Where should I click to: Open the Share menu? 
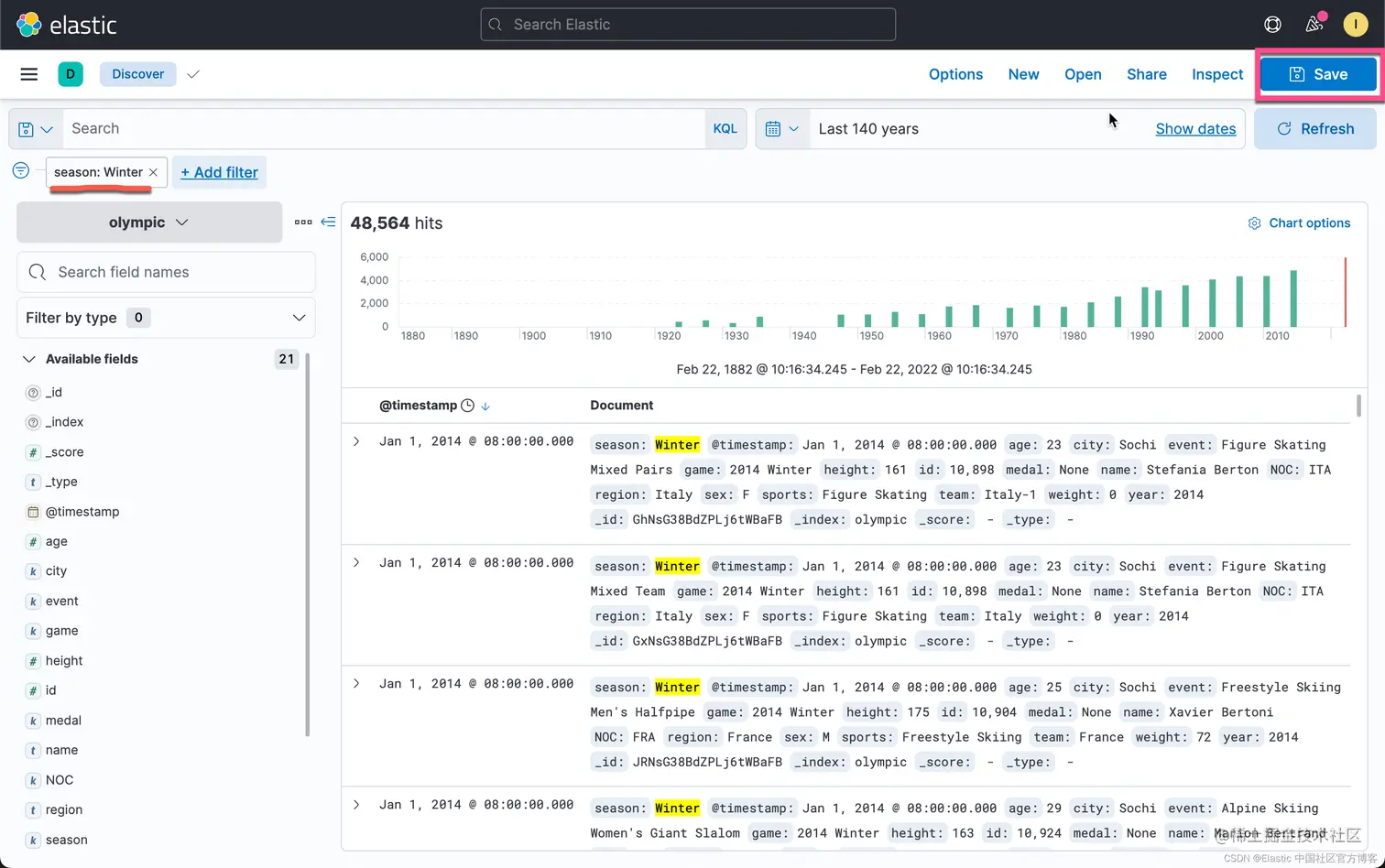(1146, 74)
